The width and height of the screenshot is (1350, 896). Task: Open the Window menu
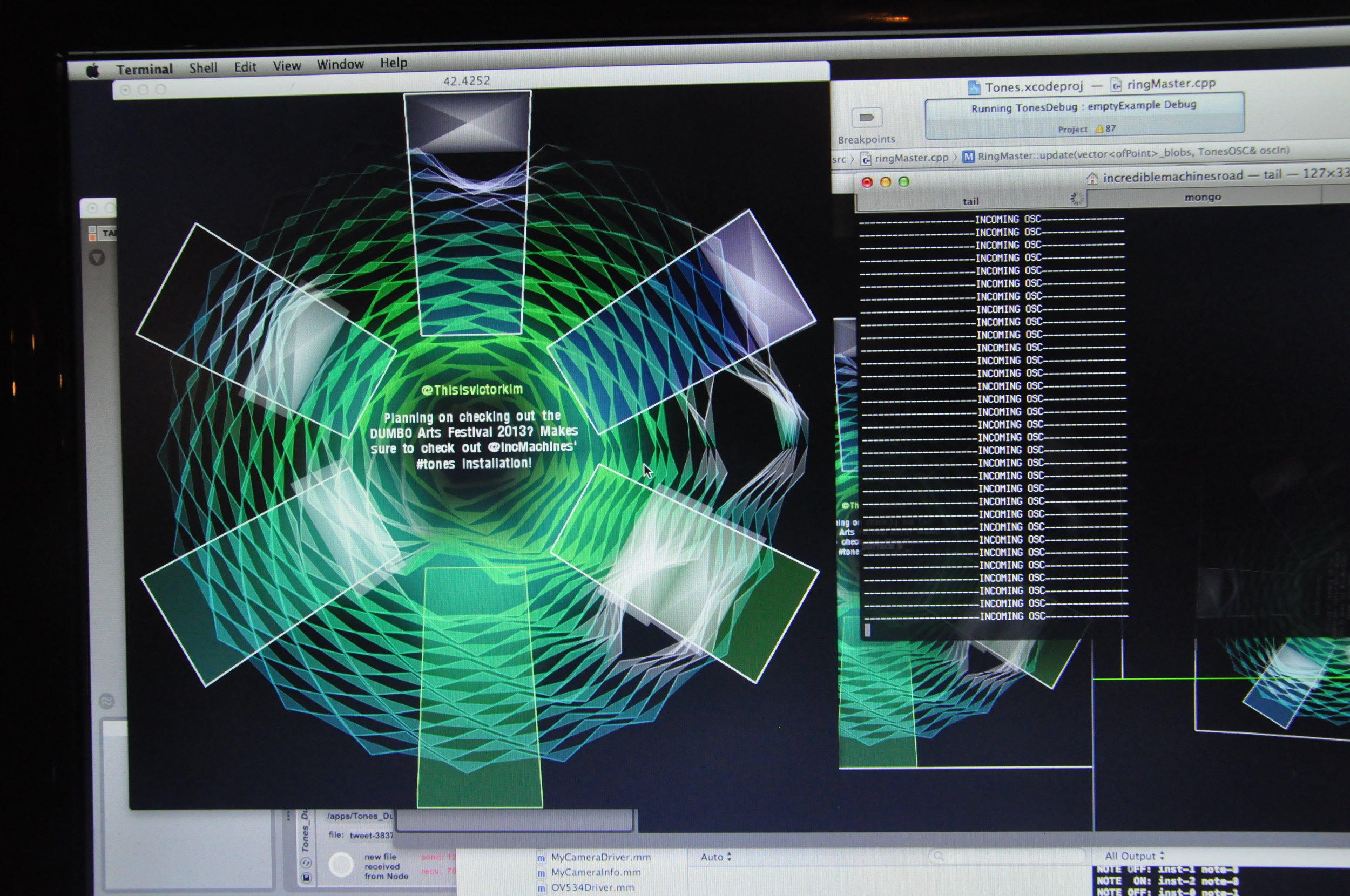tap(340, 64)
